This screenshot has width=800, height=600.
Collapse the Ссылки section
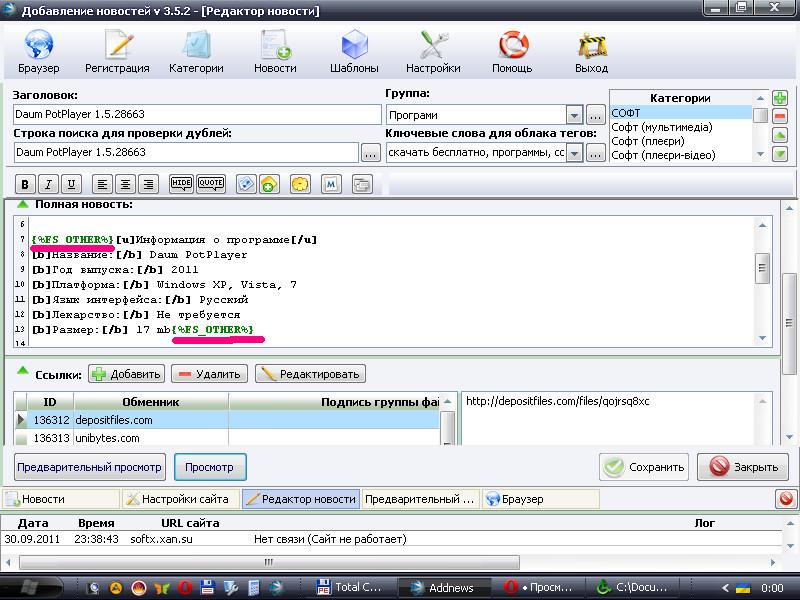pos(22,371)
